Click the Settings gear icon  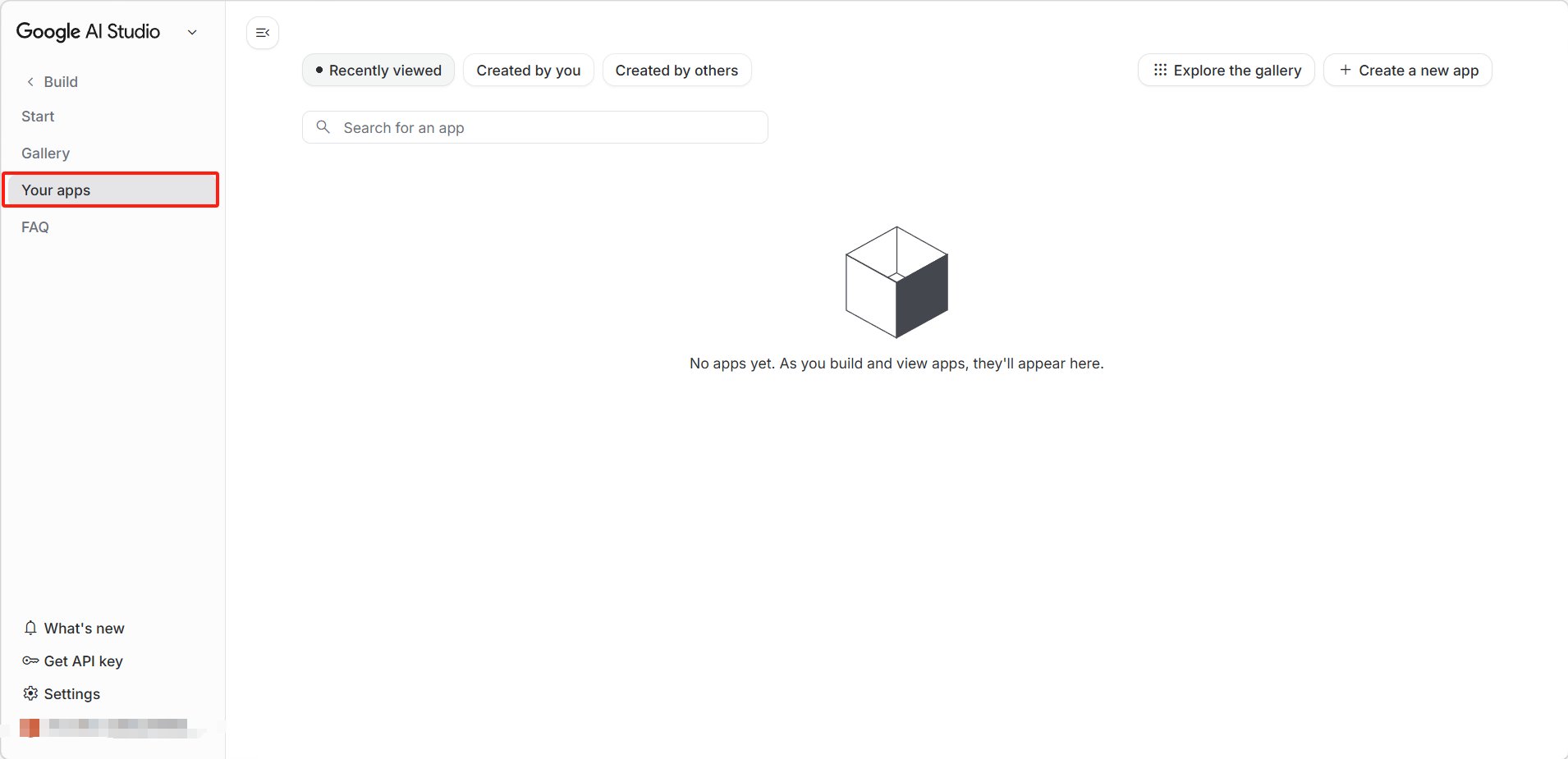coord(30,693)
